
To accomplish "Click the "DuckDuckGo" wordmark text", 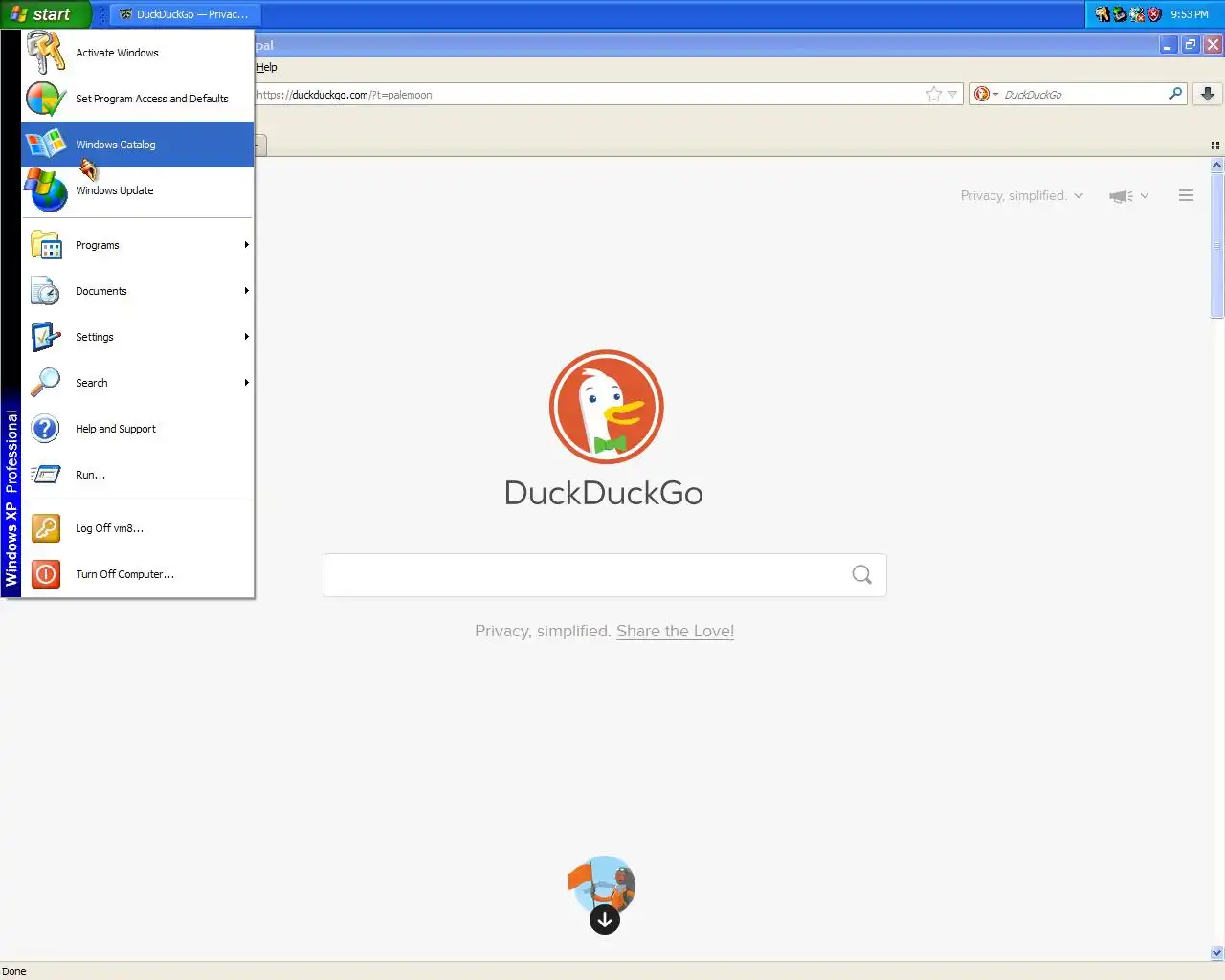I will pos(604,493).
